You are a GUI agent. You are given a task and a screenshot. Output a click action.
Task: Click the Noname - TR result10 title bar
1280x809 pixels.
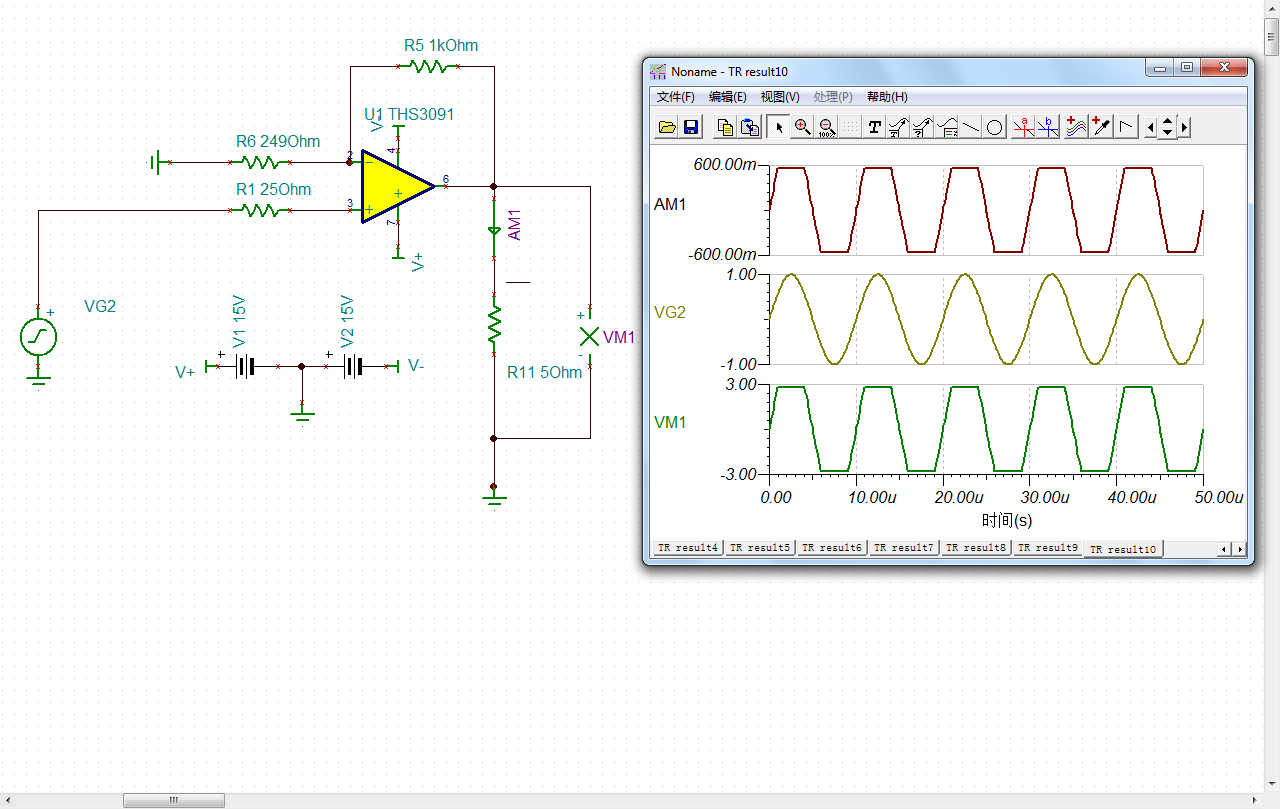897,72
